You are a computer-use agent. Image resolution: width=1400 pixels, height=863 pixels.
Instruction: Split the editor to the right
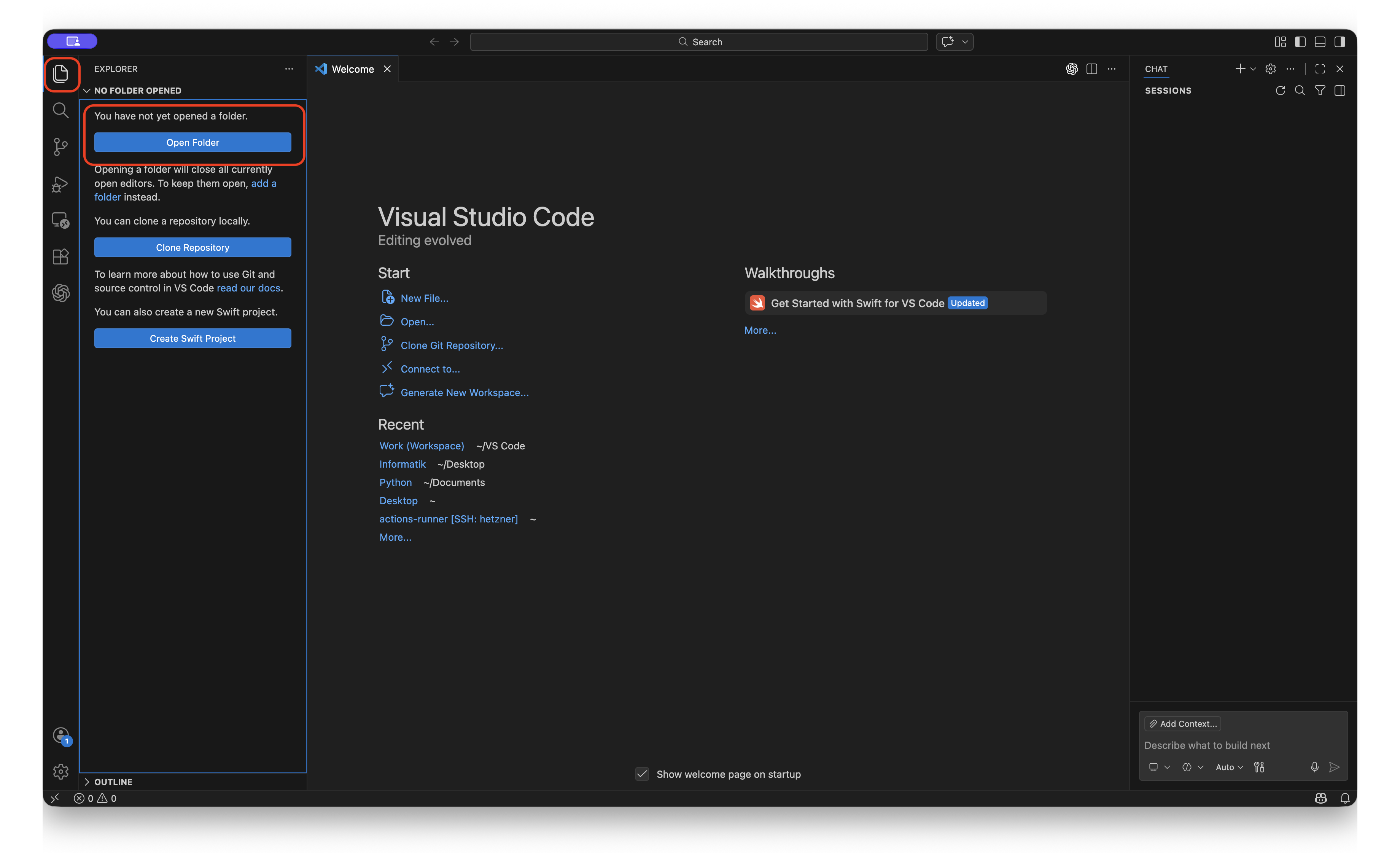(1092, 69)
